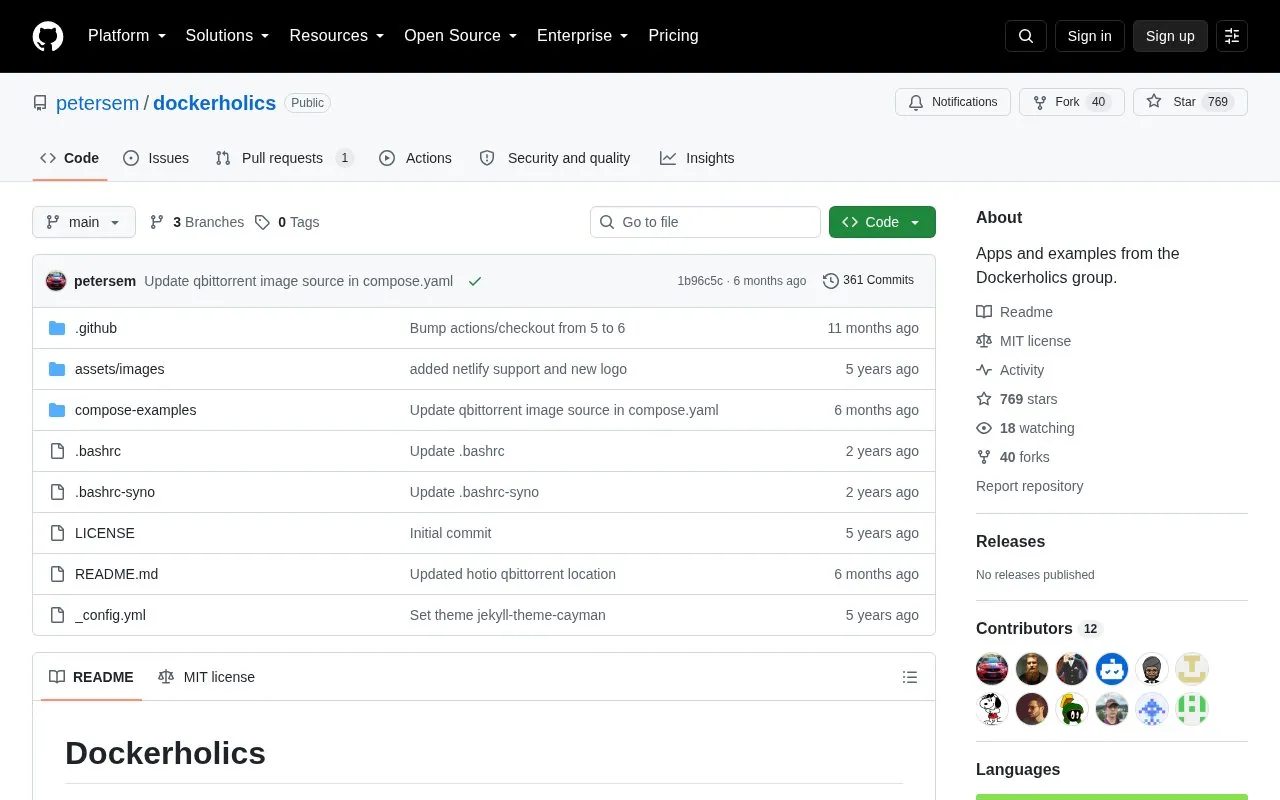Open the main branch selector dropdown
This screenshot has width=1280, height=800.
[84, 222]
